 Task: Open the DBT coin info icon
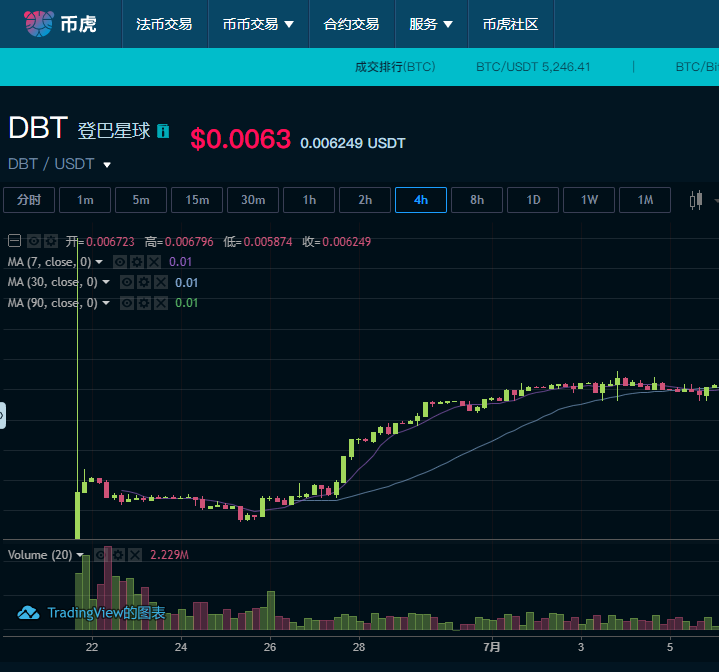coord(163,131)
